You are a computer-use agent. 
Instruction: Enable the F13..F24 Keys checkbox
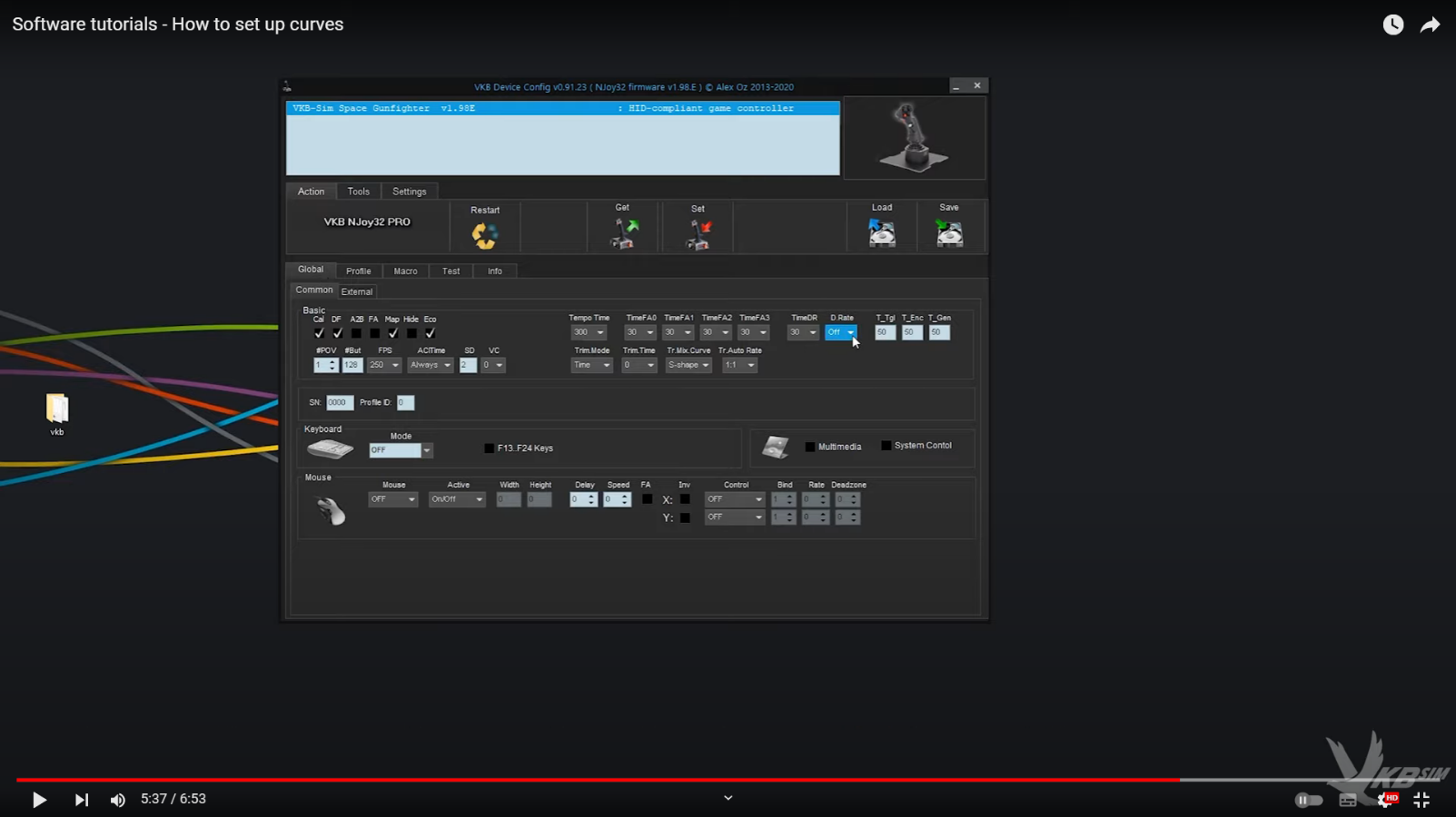(x=490, y=448)
